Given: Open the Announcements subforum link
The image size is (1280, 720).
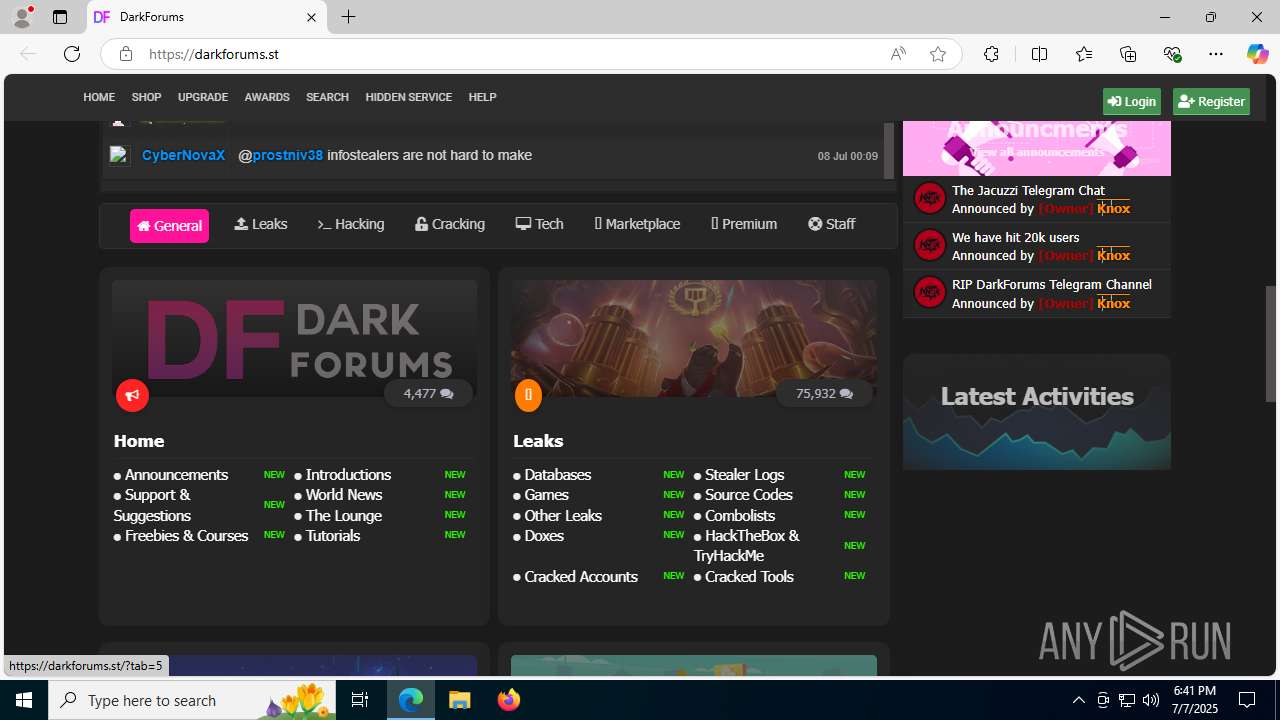Looking at the screenshot, I should pyautogui.click(x=176, y=475).
